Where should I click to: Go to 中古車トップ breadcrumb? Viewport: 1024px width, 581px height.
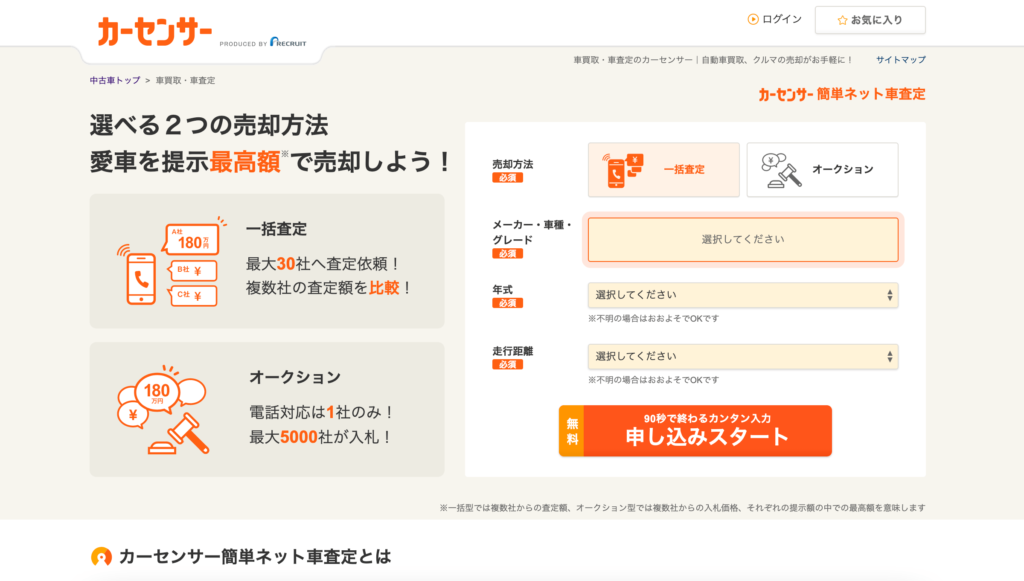pyautogui.click(x=115, y=80)
